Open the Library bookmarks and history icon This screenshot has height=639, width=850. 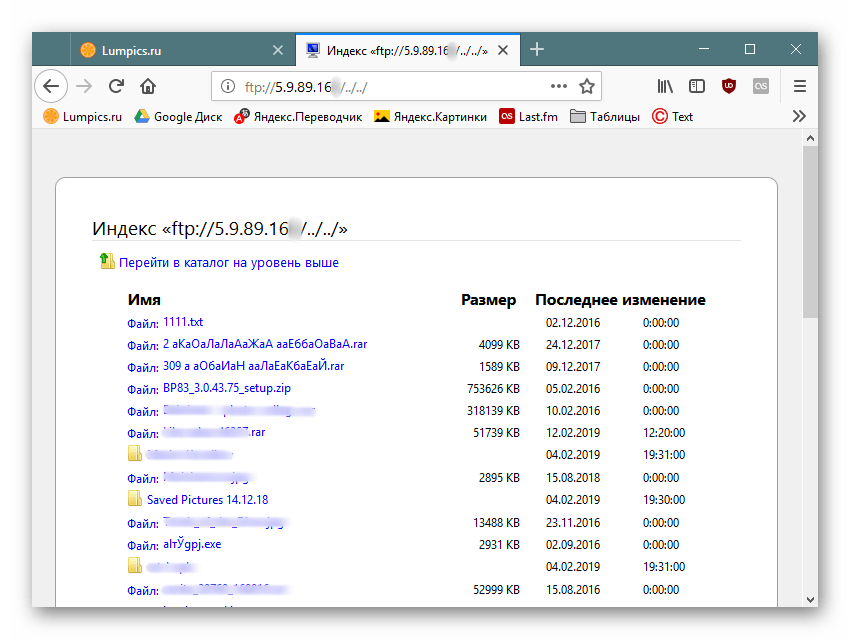[x=665, y=86]
